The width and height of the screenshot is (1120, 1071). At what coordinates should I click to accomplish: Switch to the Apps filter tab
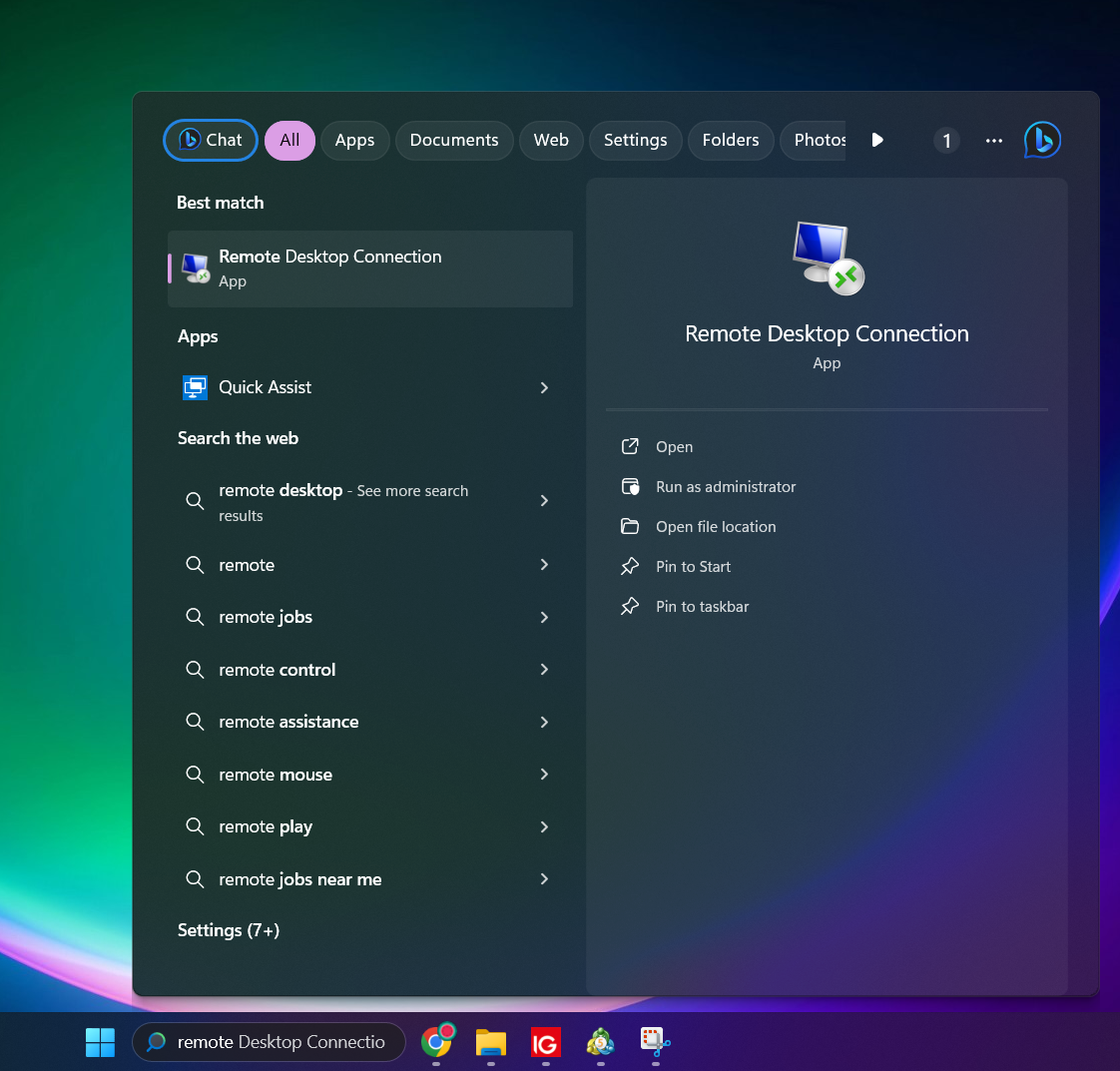pos(354,141)
